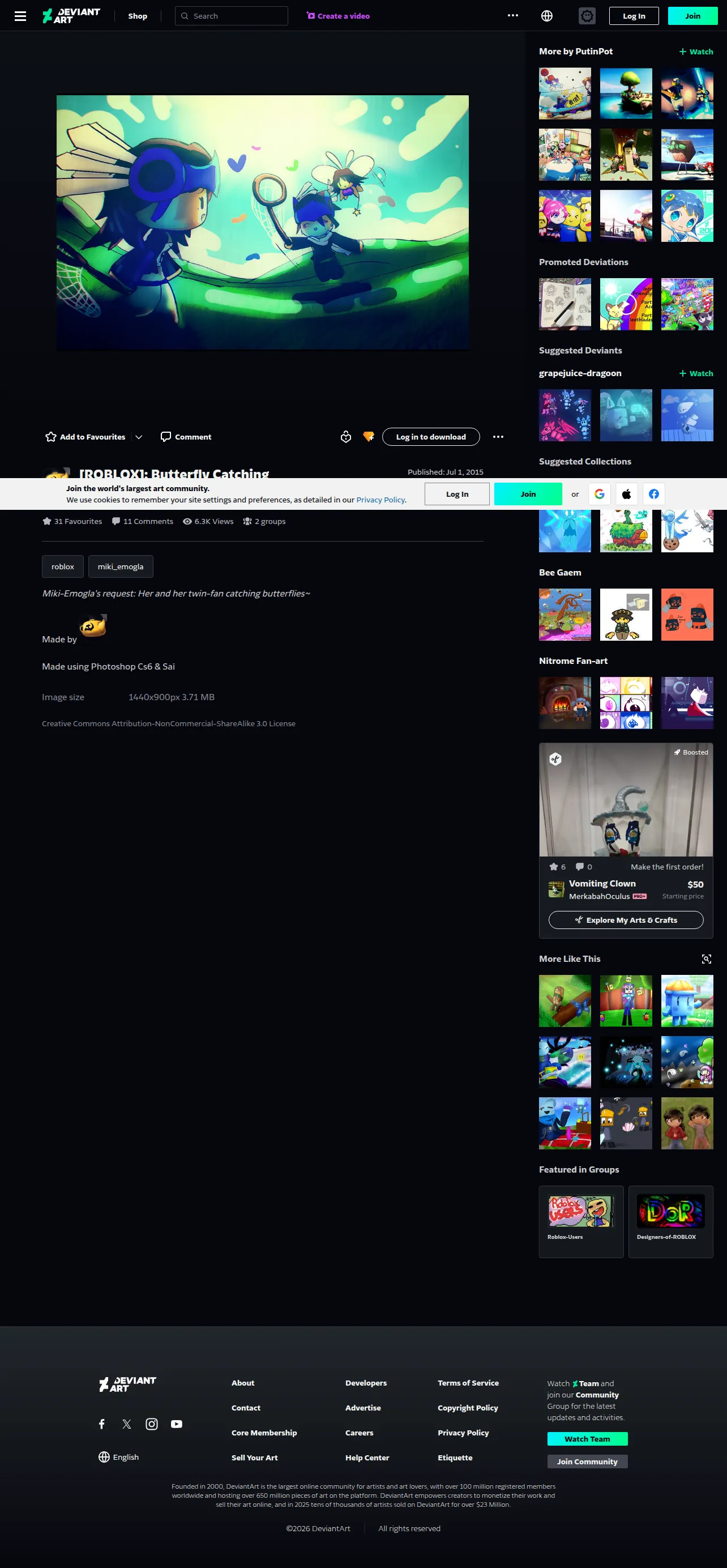Click Join in the cookie banner
The image size is (727, 1568).
point(528,493)
